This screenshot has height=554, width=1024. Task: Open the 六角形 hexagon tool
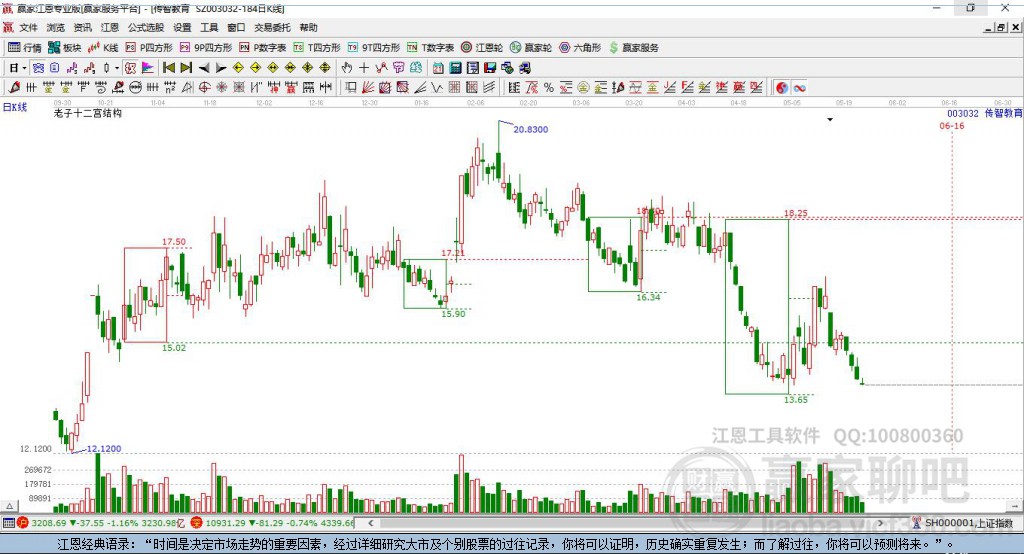[580, 48]
